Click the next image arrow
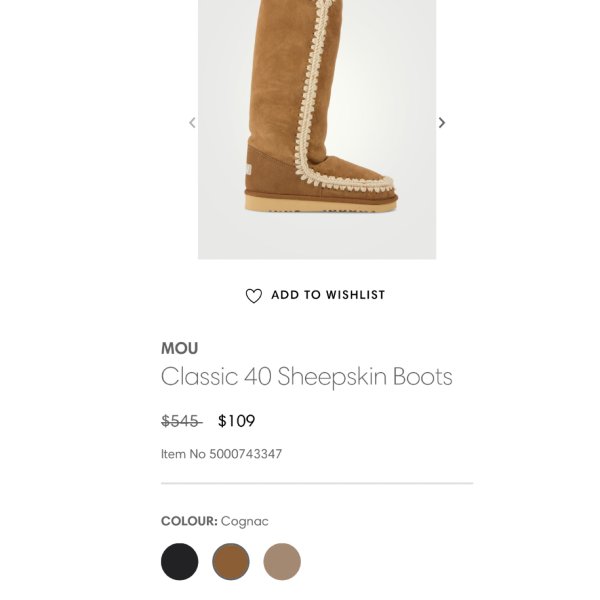Screen dimensions: 600x600 coord(441,123)
